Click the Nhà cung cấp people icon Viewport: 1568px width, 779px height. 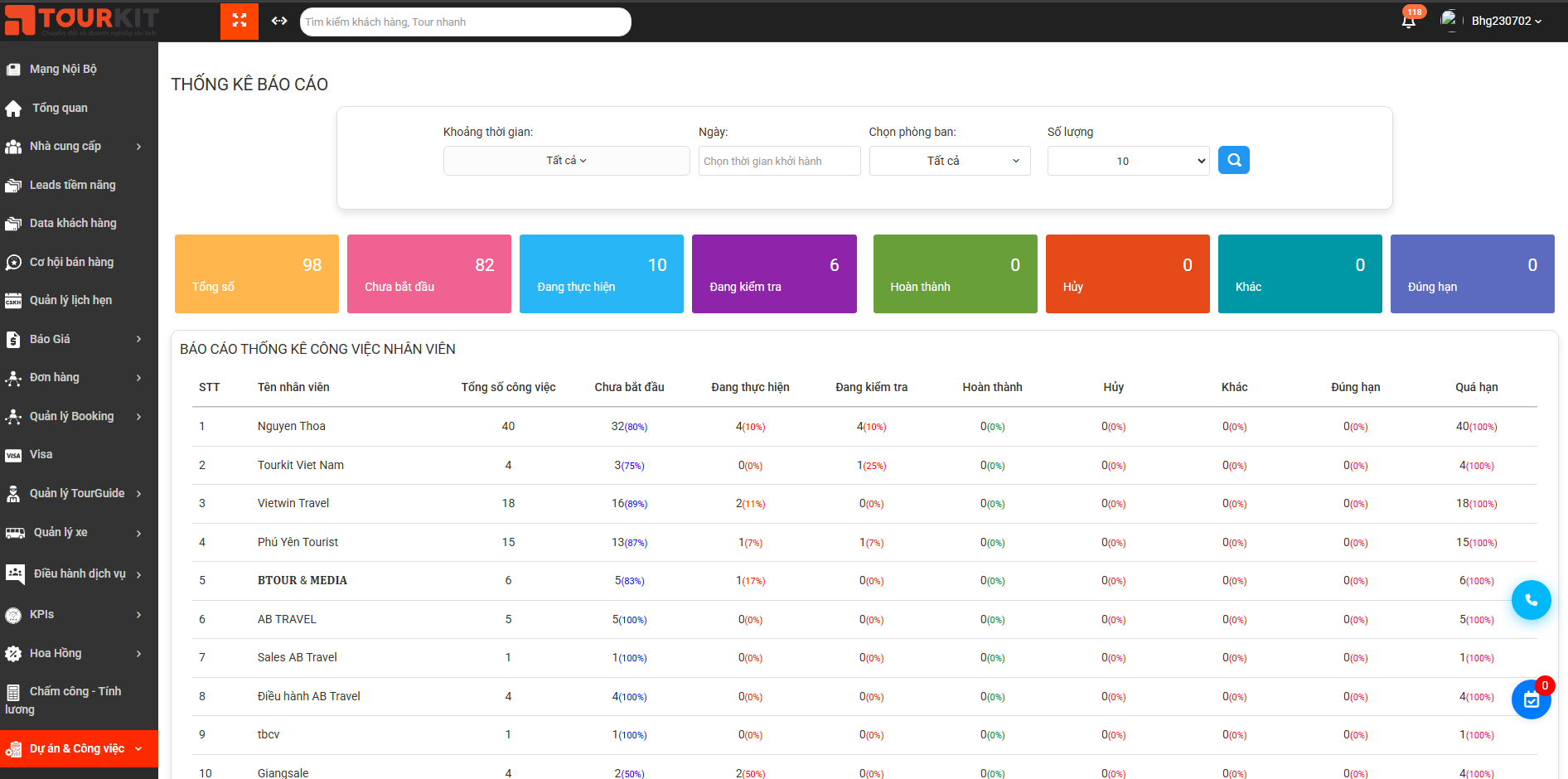13,147
